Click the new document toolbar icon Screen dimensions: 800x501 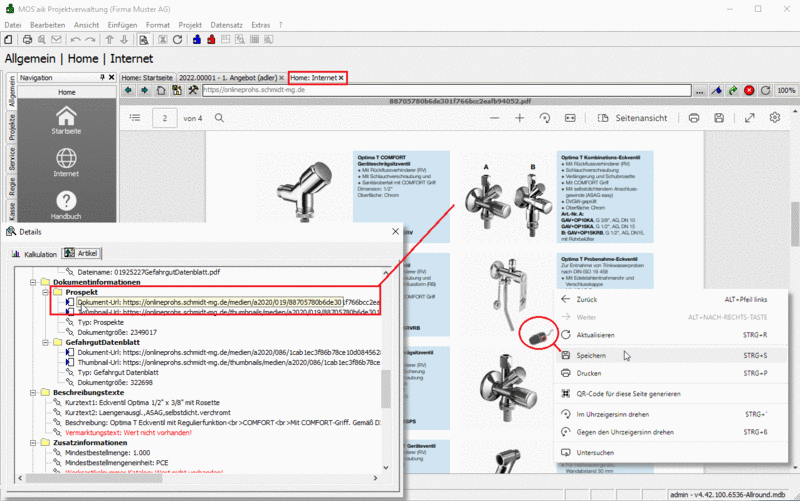[8, 39]
